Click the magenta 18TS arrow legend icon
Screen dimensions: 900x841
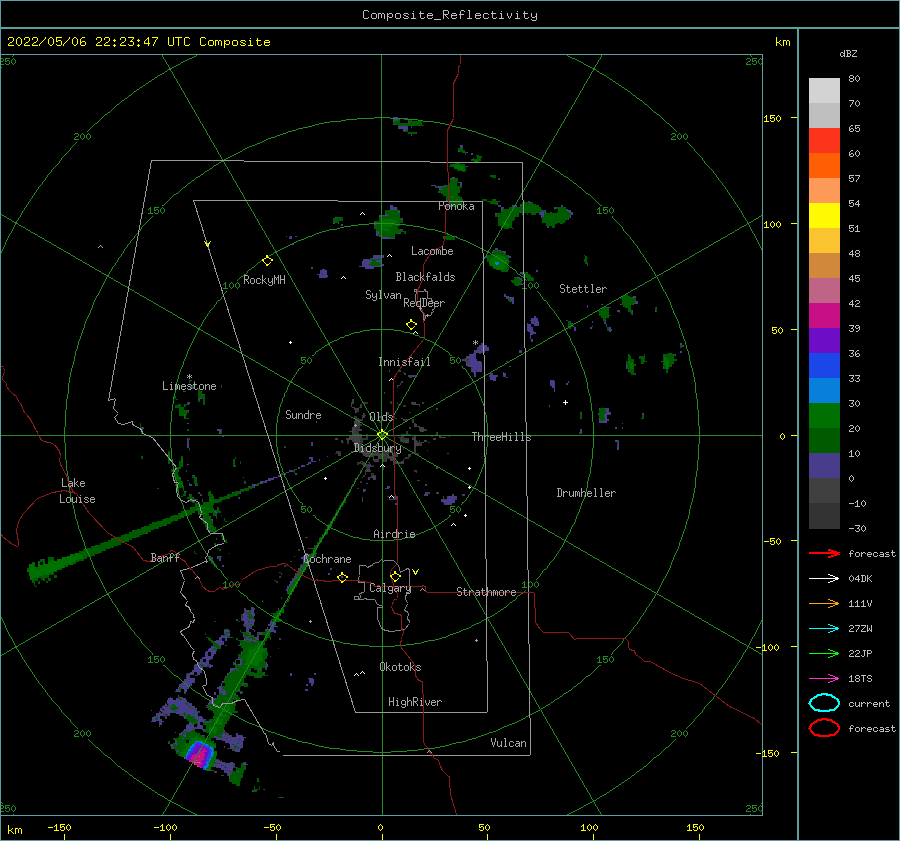(x=824, y=679)
